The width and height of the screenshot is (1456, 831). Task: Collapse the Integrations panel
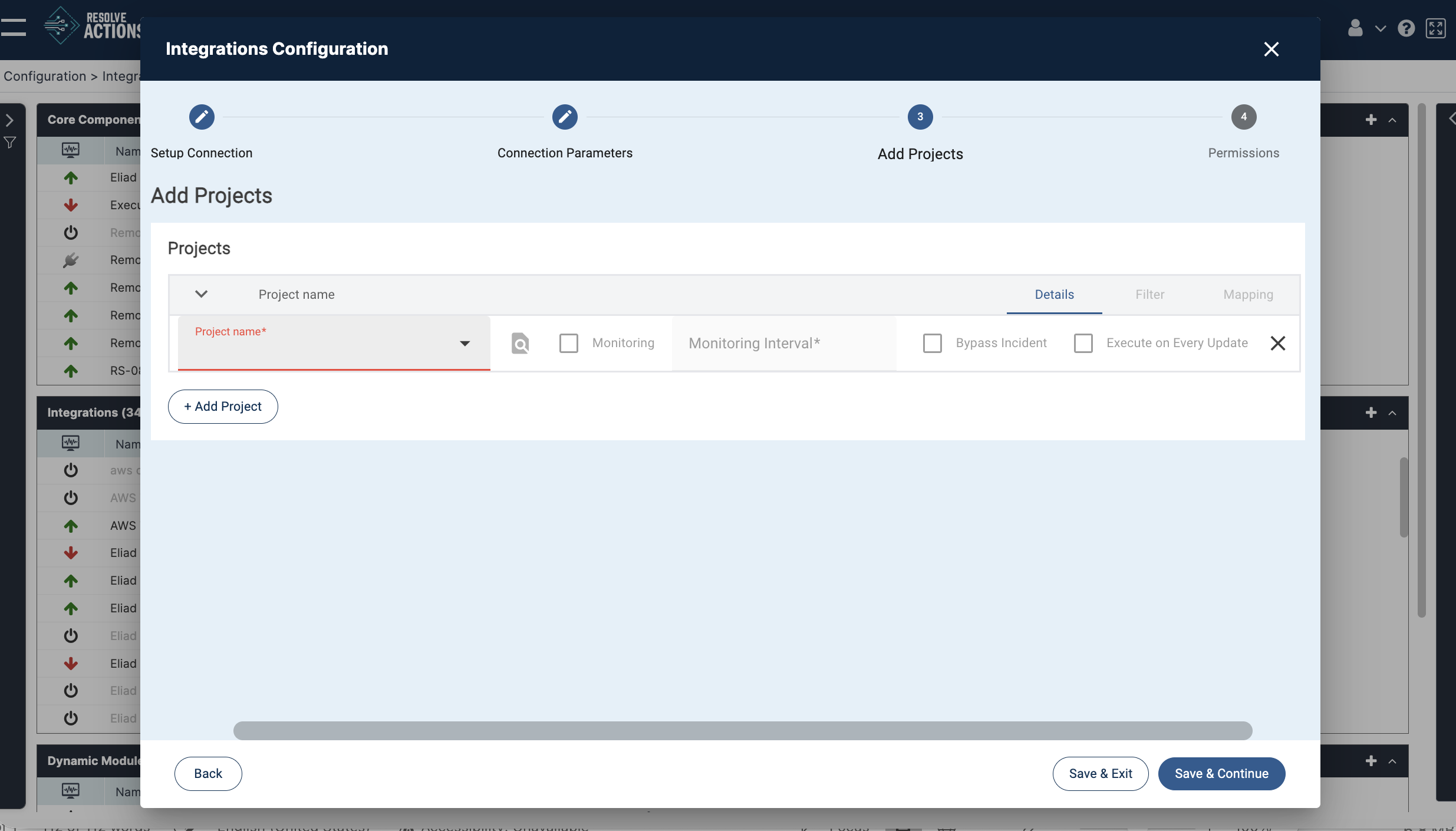coord(1392,413)
